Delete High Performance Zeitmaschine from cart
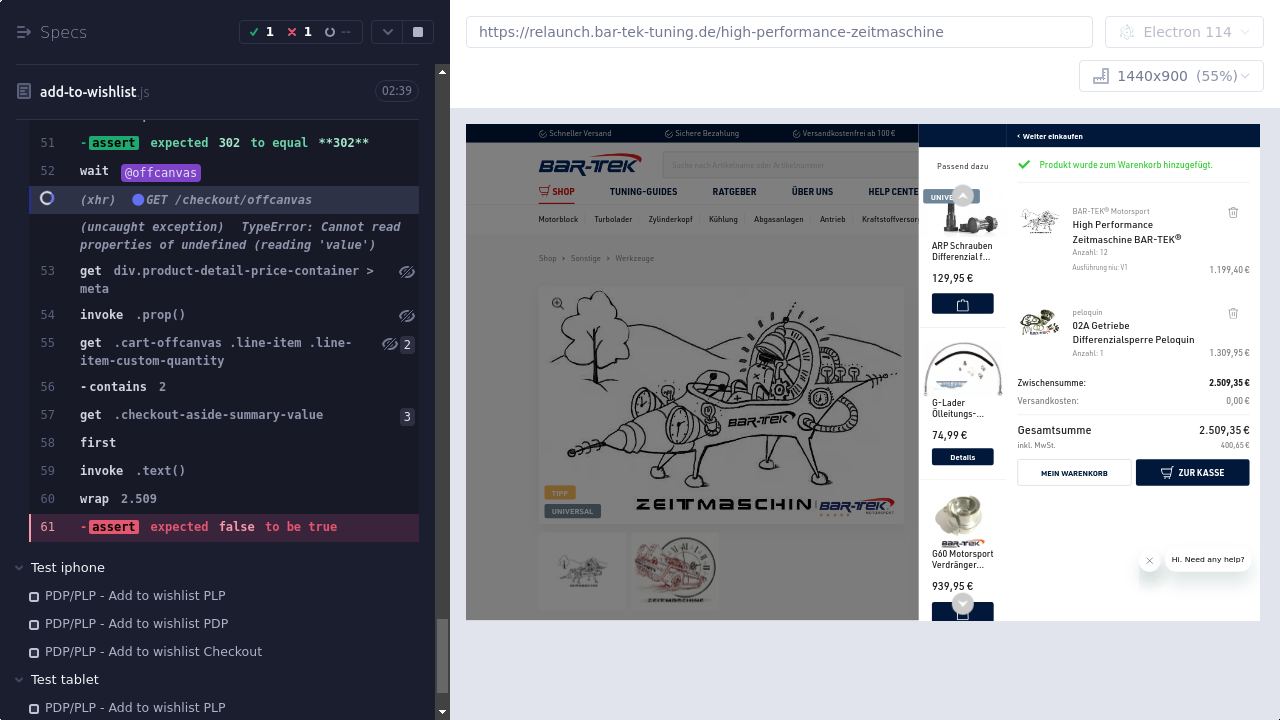 pos(1233,212)
